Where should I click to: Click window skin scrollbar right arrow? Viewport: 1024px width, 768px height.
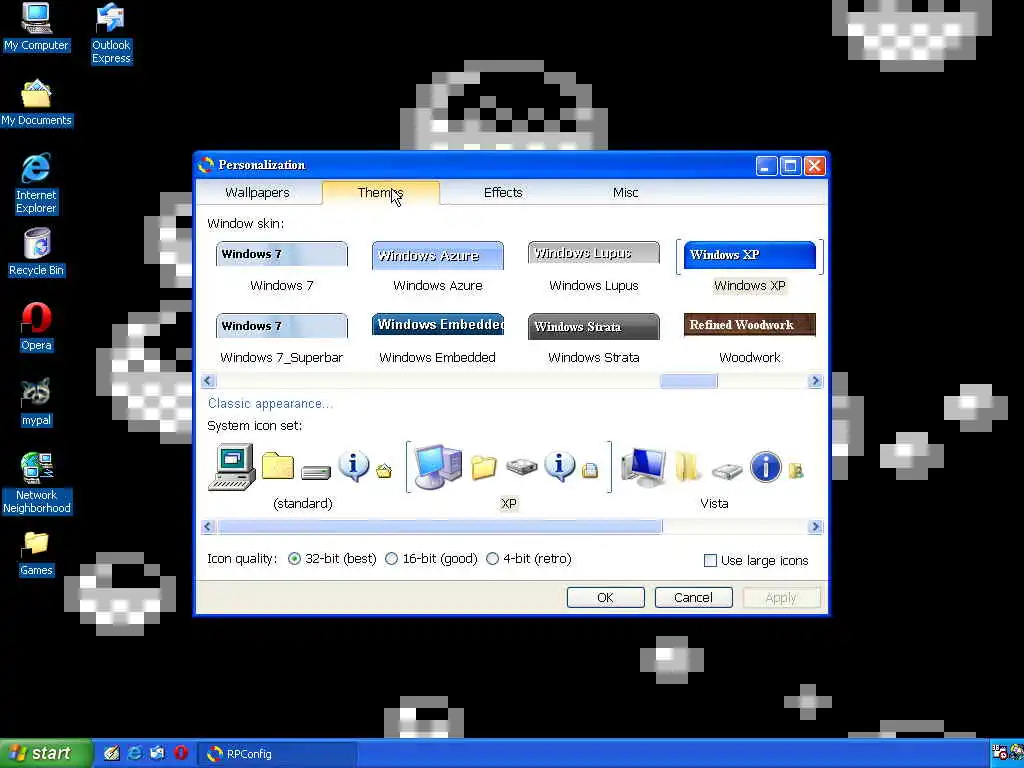[815, 381]
